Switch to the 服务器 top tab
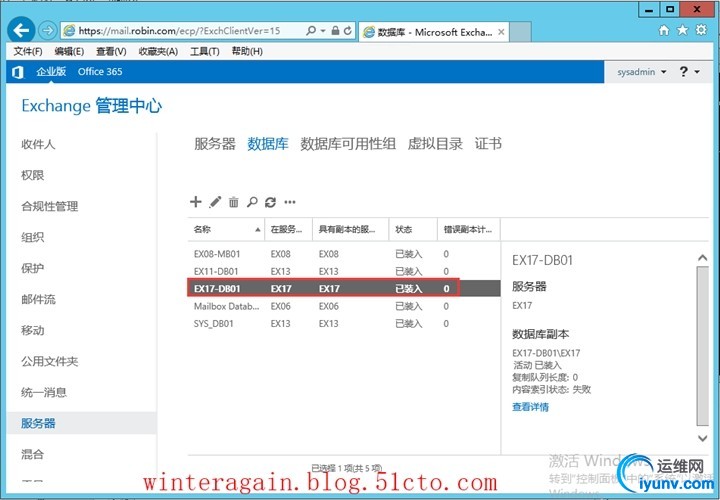 tap(215, 144)
